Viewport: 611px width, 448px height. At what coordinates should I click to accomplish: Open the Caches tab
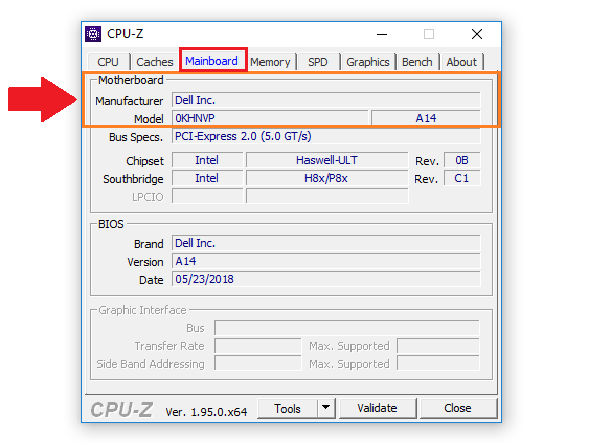tap(155, 62)
